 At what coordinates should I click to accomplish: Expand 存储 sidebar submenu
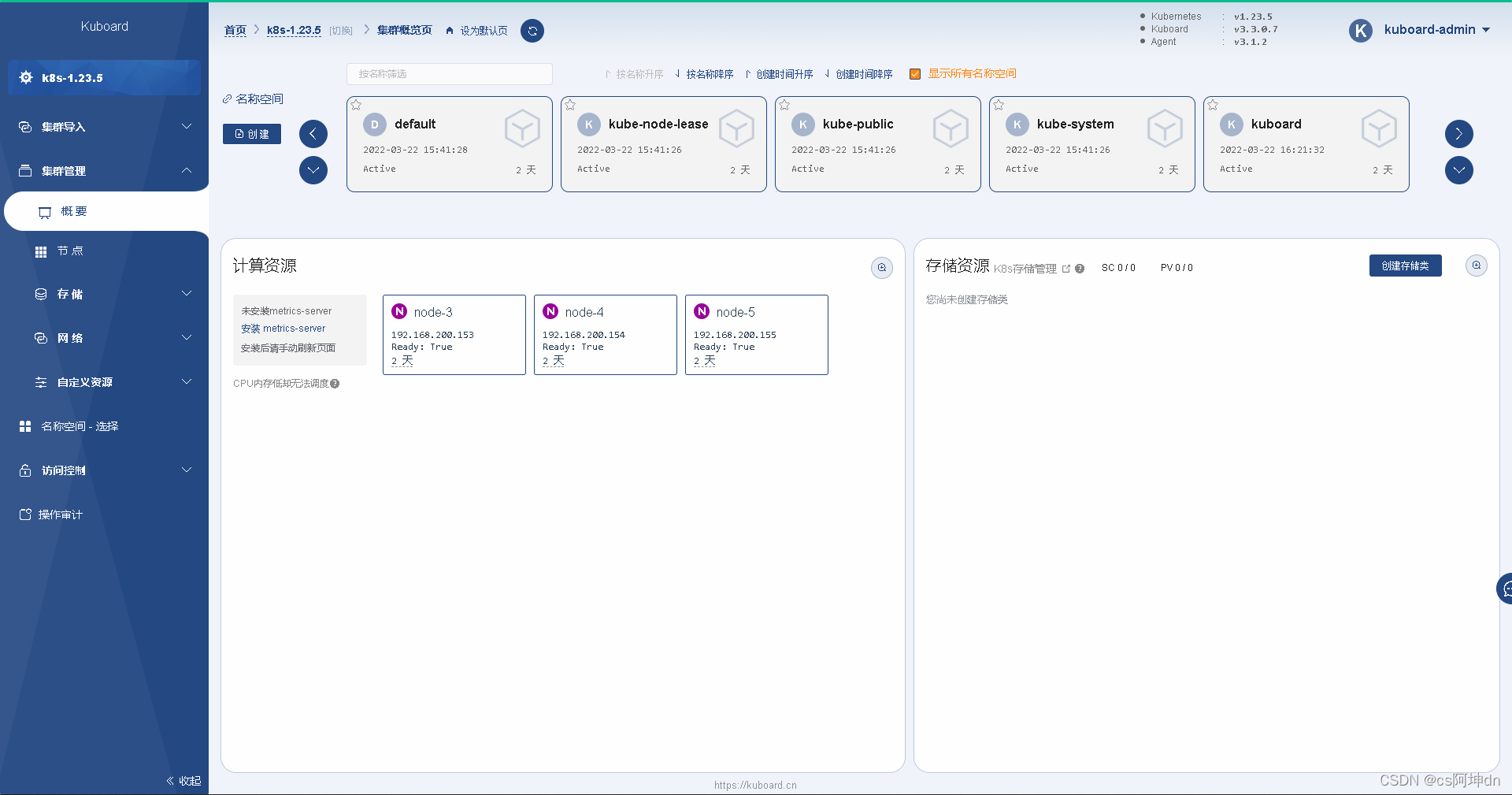[104, 294]
